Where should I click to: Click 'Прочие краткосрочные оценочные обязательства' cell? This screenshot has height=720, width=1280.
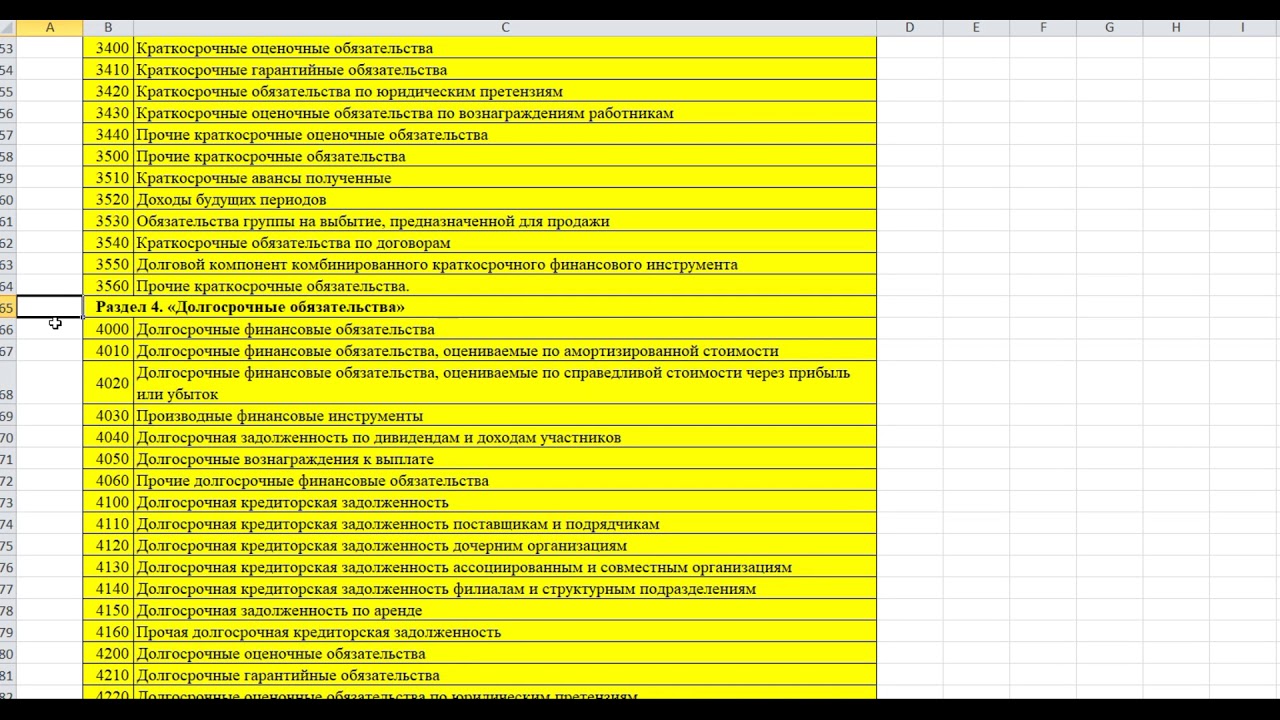click(505, 135)
